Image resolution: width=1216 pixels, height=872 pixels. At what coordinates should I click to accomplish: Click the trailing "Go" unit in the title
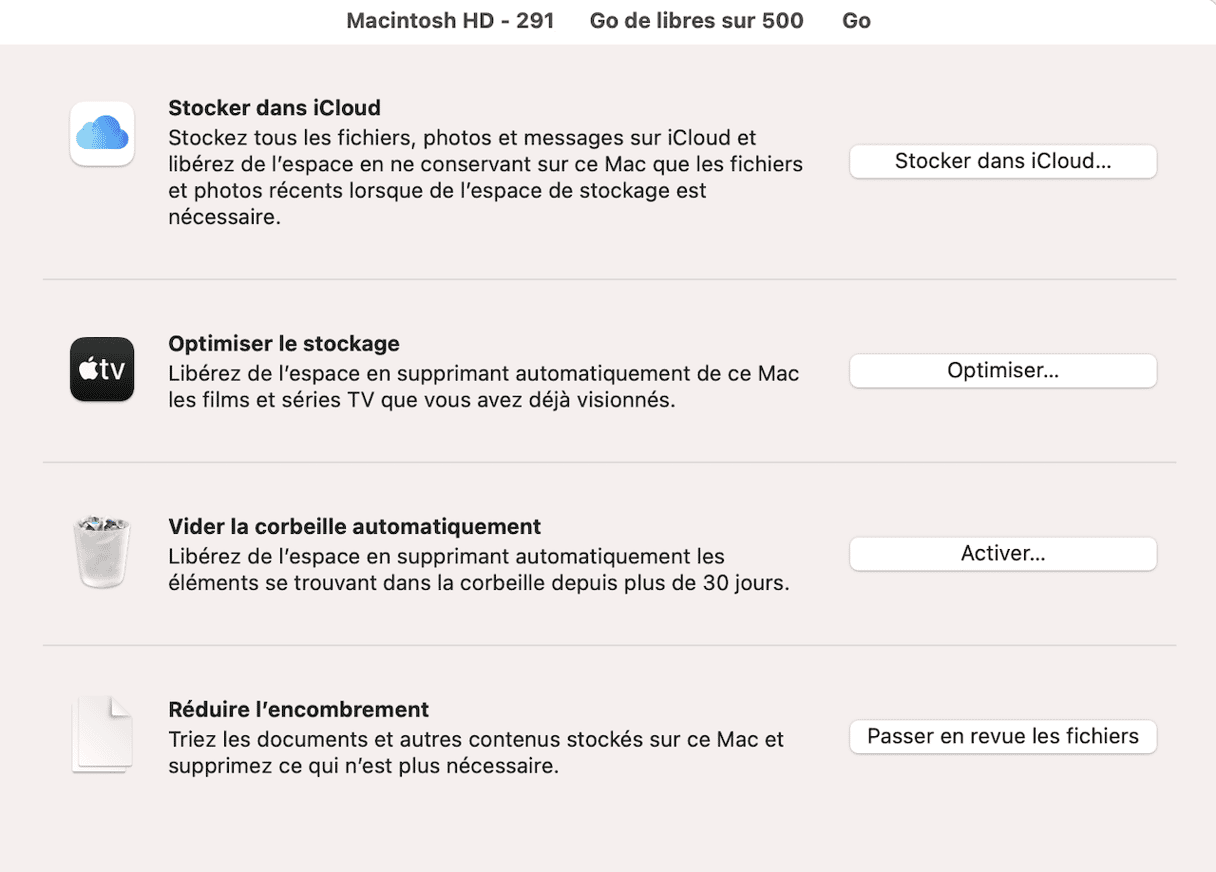(856, 21)
